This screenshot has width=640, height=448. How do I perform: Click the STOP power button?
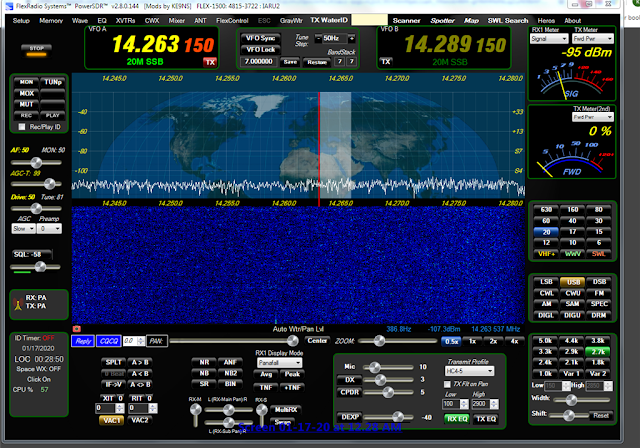click(36, 50)
